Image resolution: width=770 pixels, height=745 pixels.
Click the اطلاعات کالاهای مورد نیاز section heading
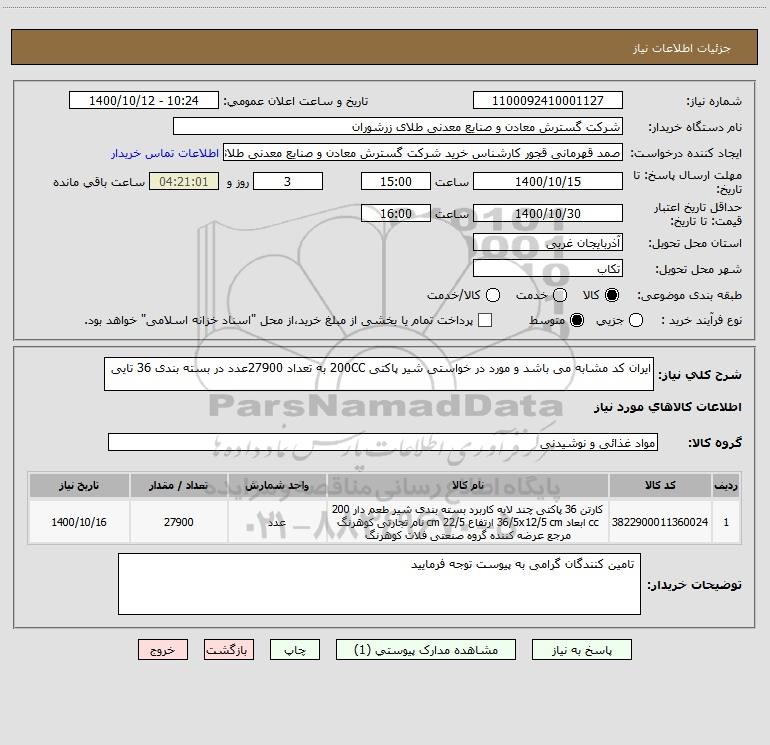click(668, 407)
